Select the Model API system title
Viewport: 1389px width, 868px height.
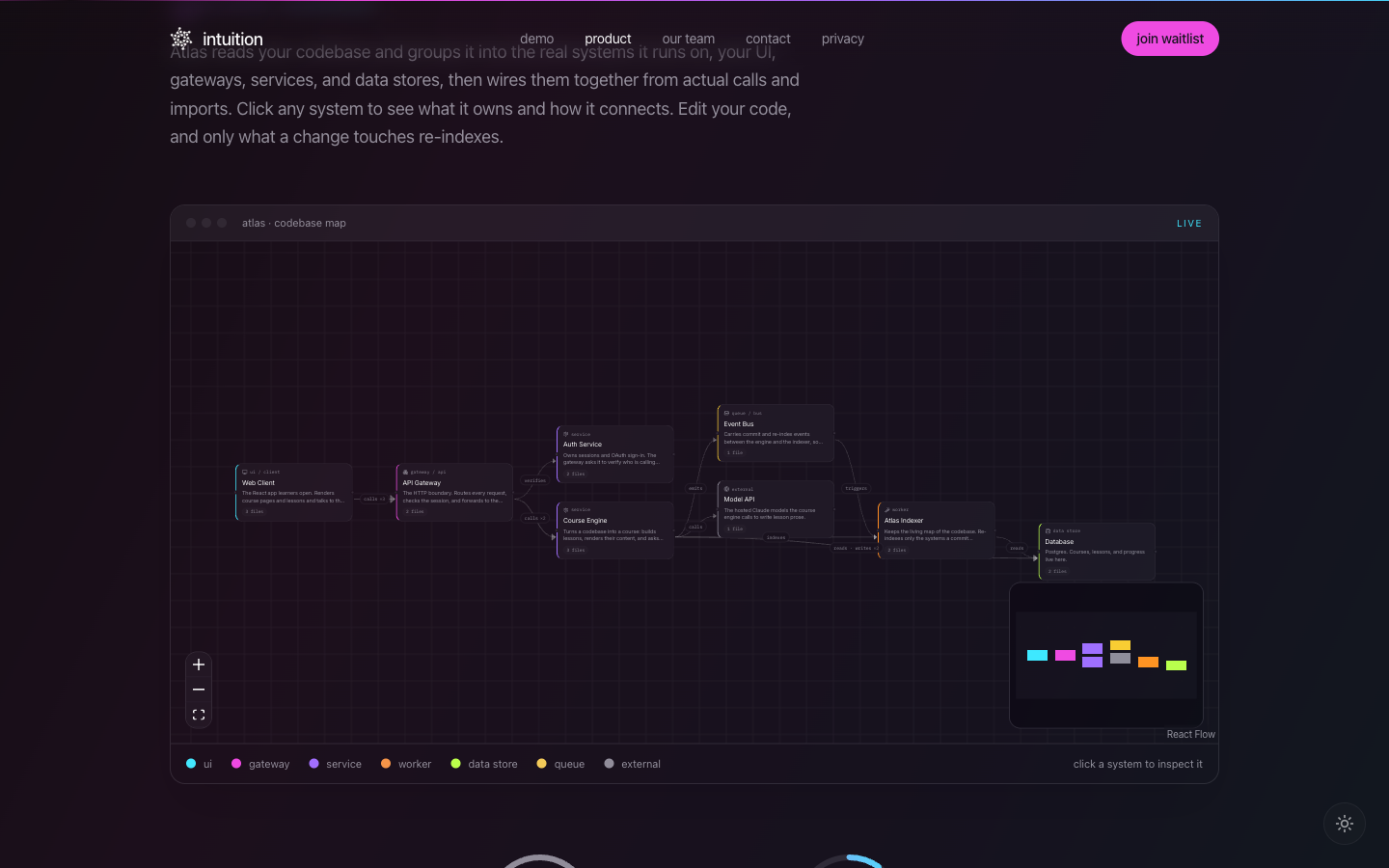[x=740, y=500]
